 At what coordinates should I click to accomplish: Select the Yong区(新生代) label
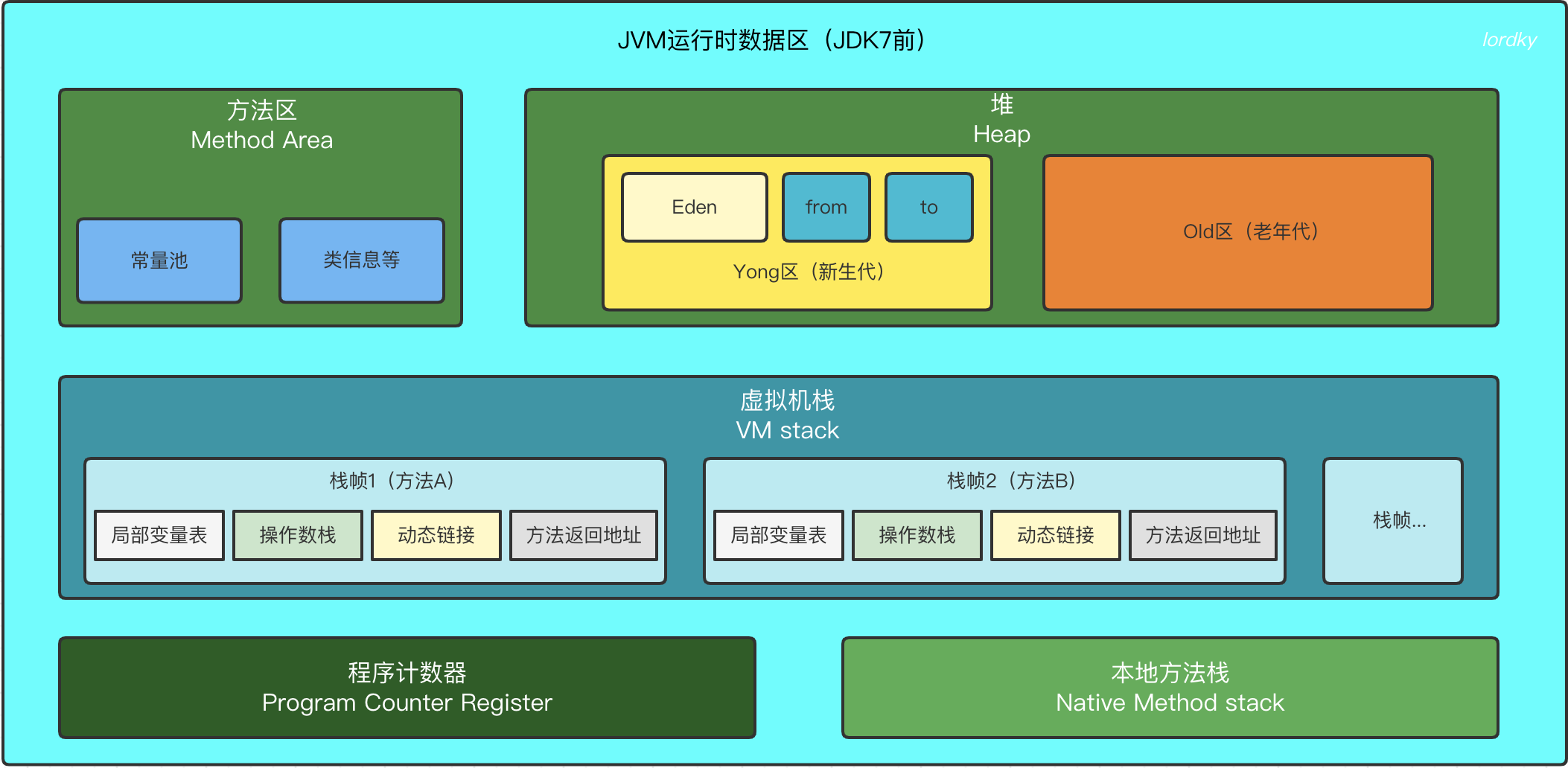tap(810, 272)
